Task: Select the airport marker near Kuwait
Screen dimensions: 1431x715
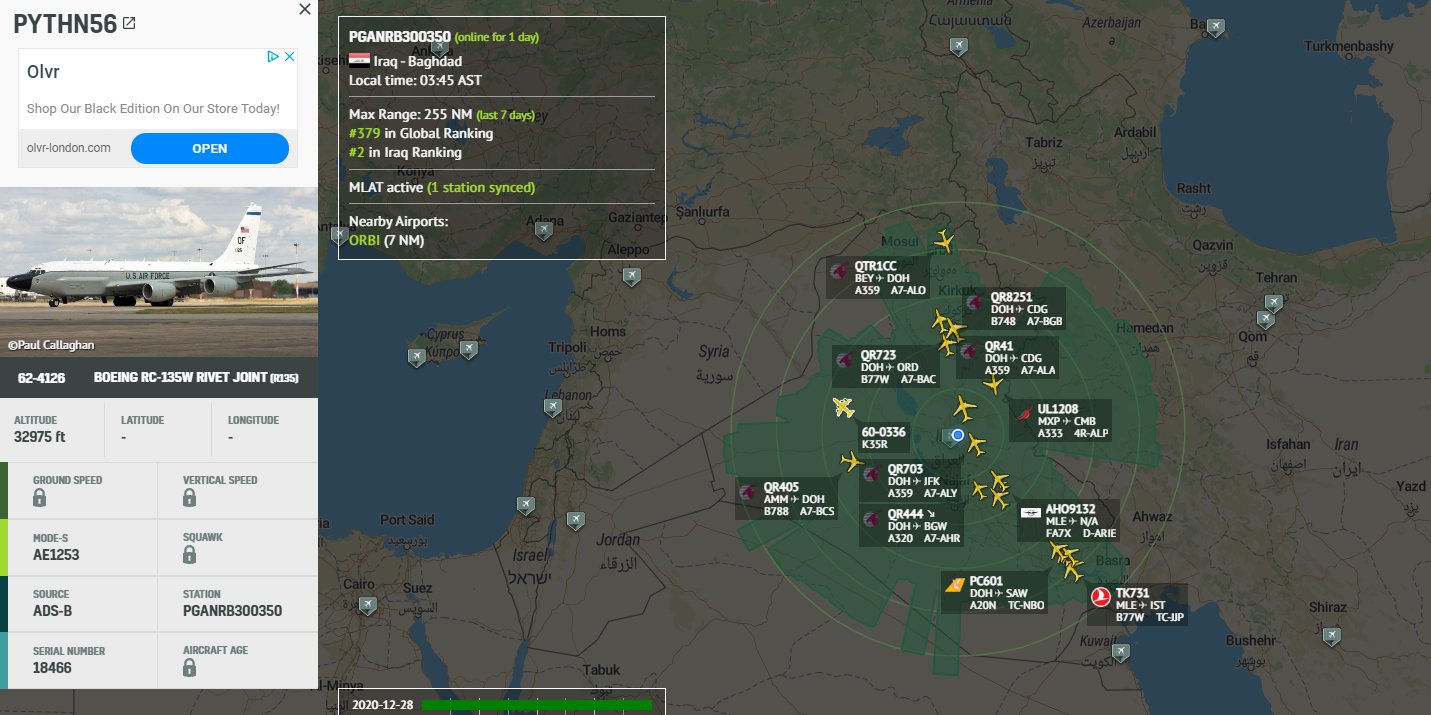Action: [1120, 652]
